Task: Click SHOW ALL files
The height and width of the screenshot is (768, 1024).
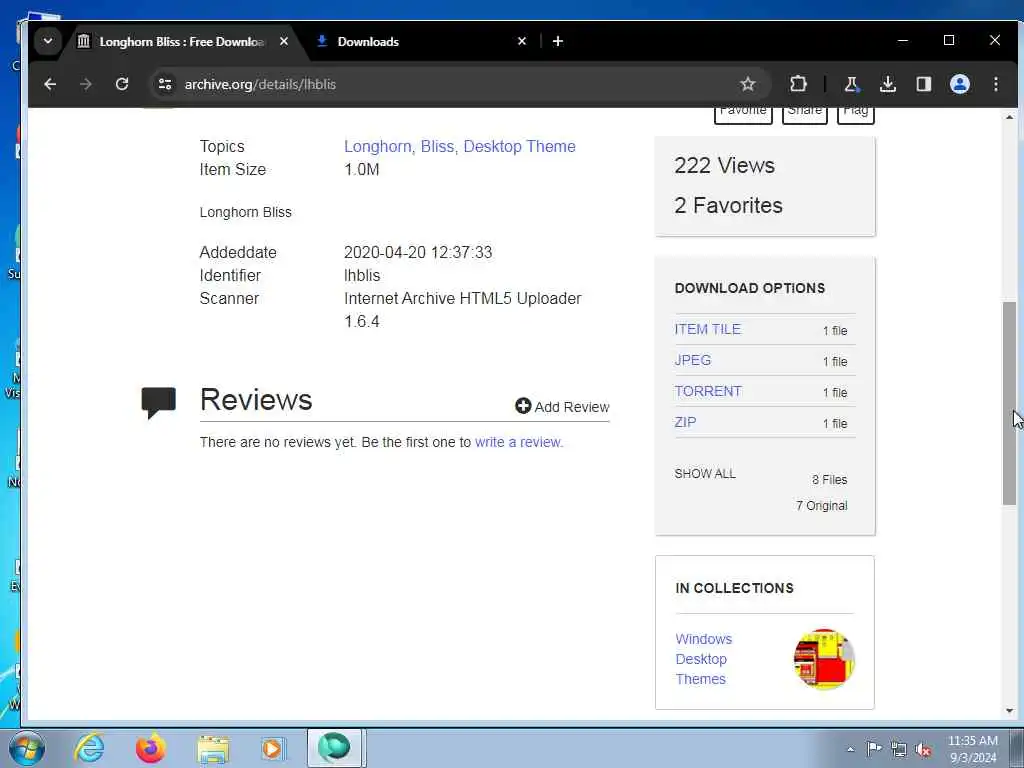Action: click(x=705, y=473)
